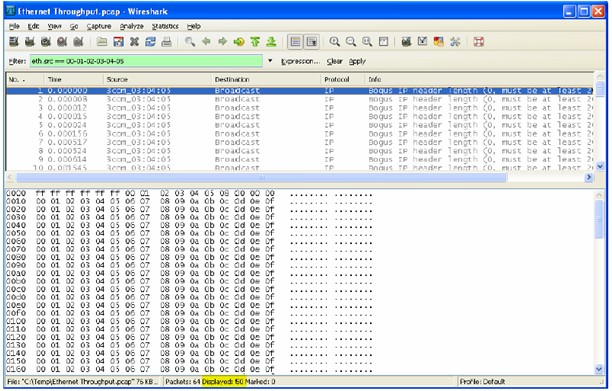Edit capture filters icon
Screen dimensions: 612x391
point(406,42)
